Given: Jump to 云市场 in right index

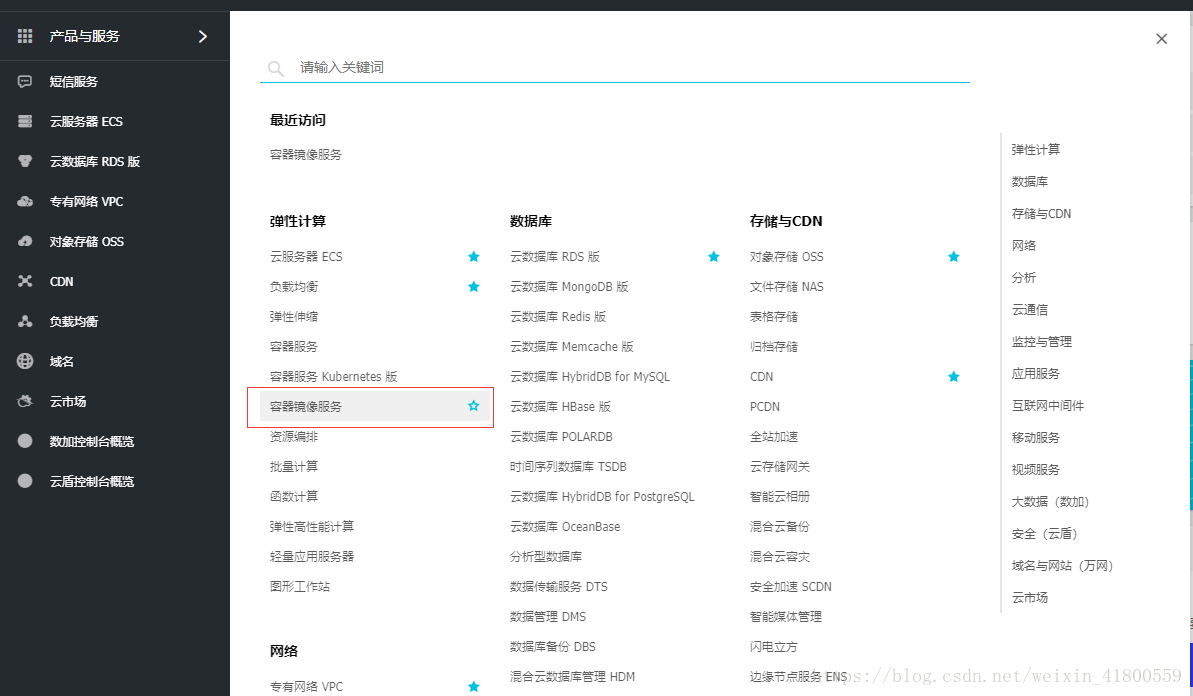Looking at the screenshot, I should pyautogui.click(x=1029, y=597).
